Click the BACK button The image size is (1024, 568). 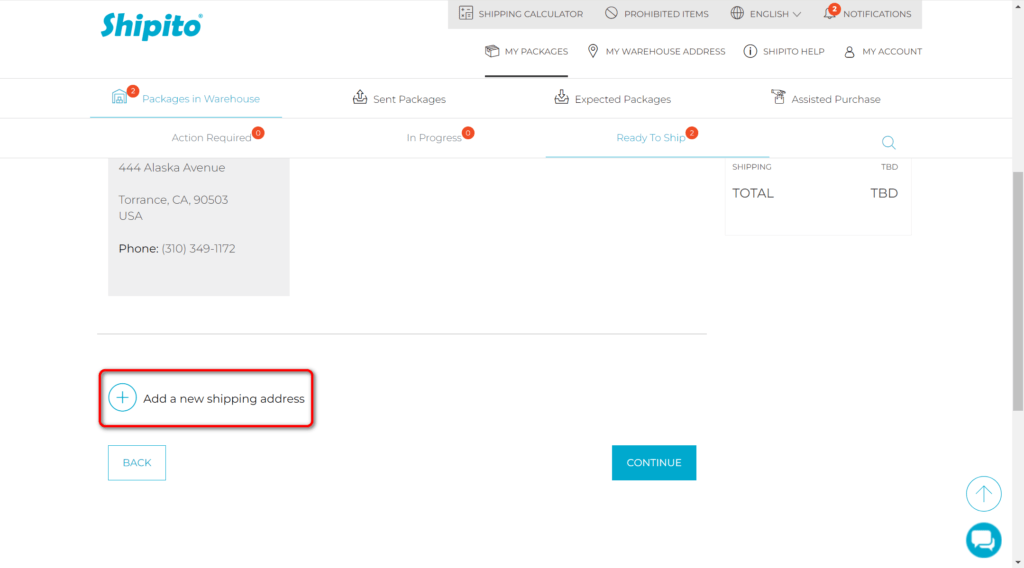(136, 462)
